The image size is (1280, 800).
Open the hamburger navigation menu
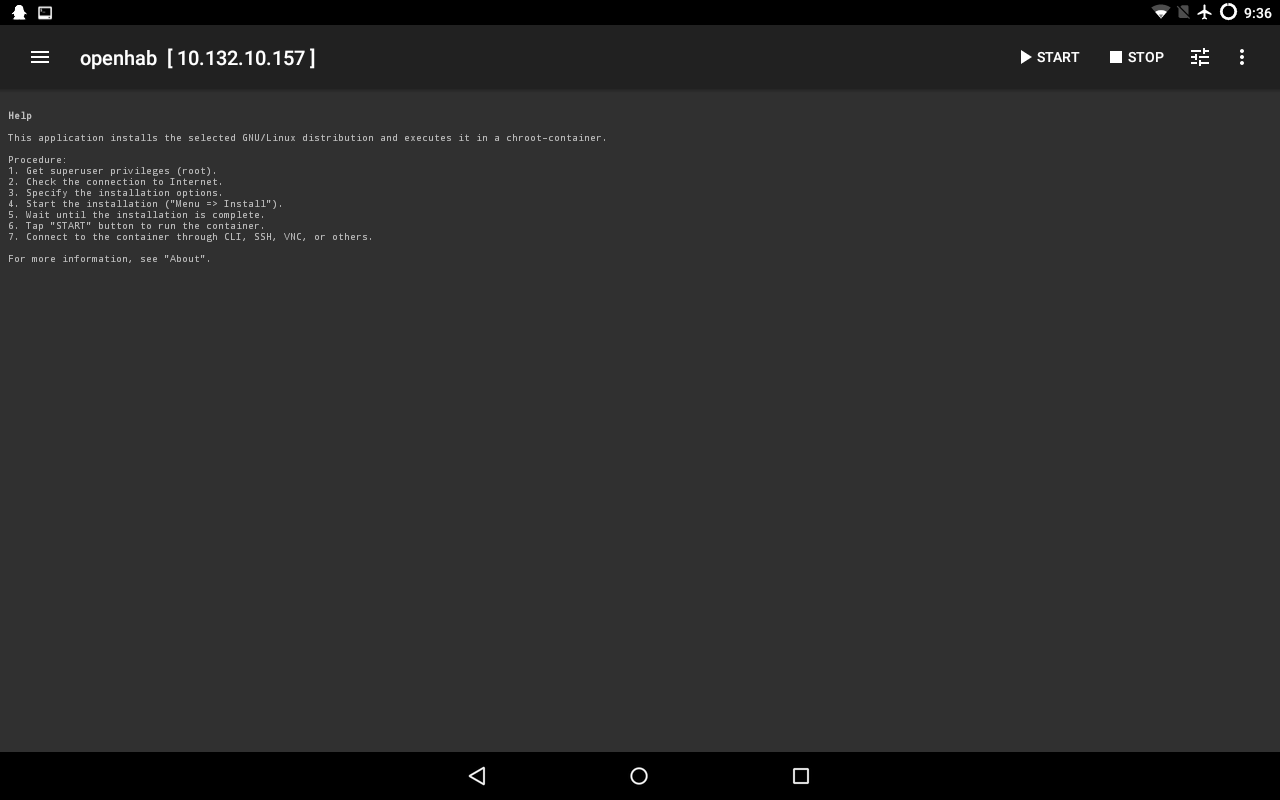click(x=40, y=57)
